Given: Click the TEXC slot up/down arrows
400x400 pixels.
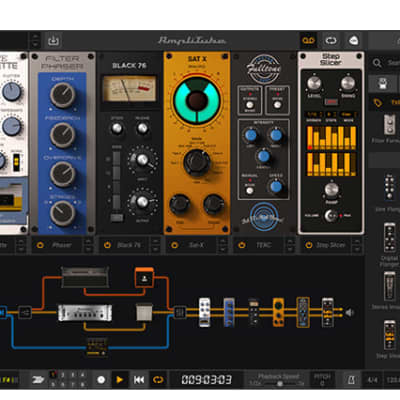Looking at the screenshot, I should point(290,245).
